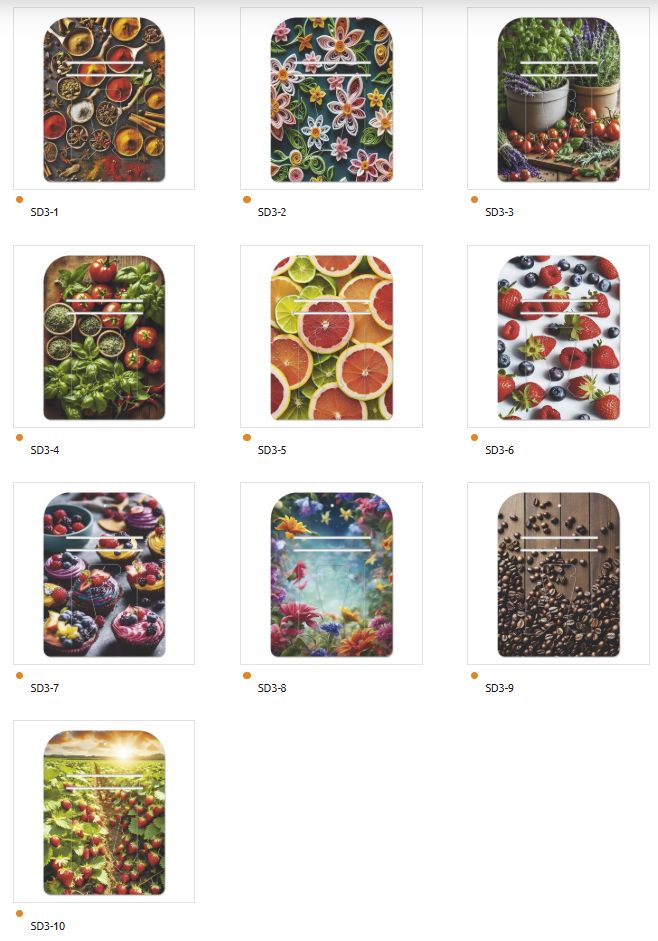Select the SD3-5 grapefruit slices thumbnail
Screen dimensions: 658x941
point(331,337)
